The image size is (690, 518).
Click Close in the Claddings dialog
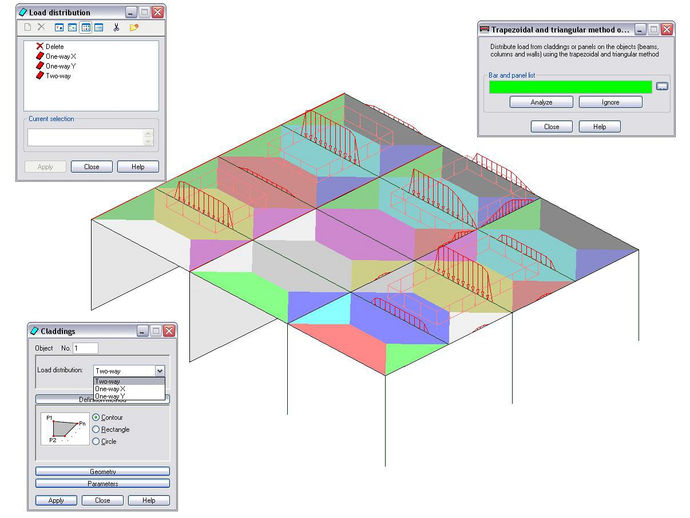point(102,500)
